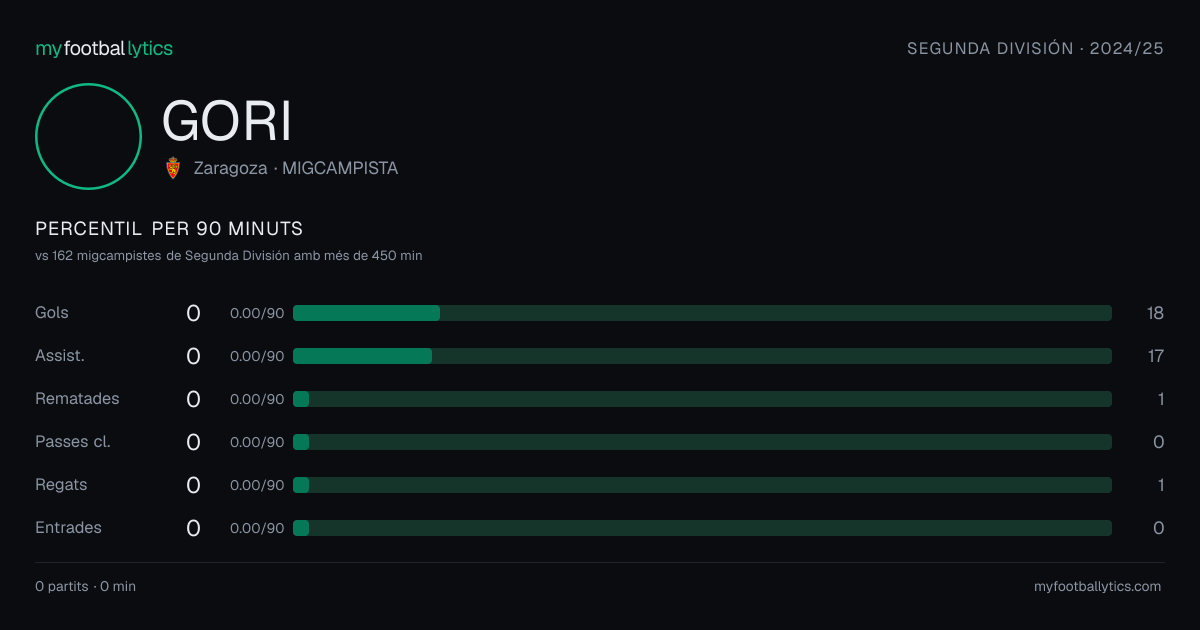The width and height of the screenshot is (1200, 630).
Task: Click the Passes cl. percentile bar
Action: point(702,442)
